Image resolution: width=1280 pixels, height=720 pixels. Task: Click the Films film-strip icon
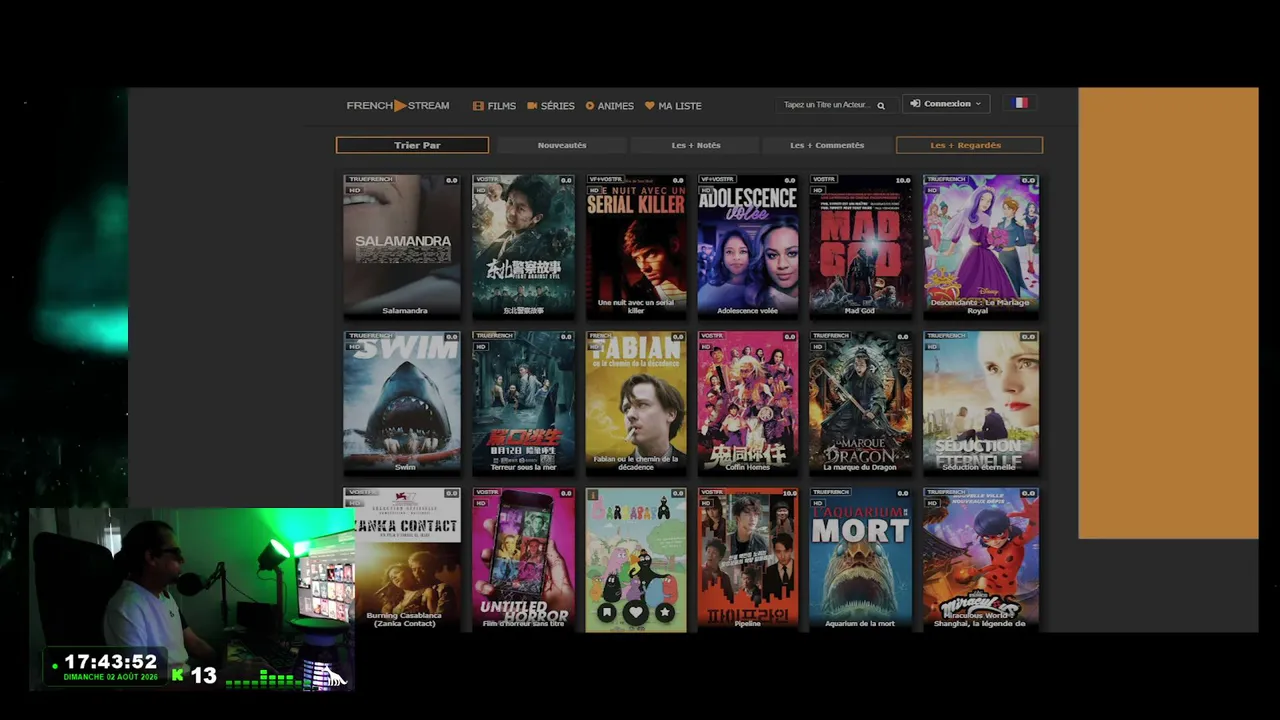[x=478, y=106]
